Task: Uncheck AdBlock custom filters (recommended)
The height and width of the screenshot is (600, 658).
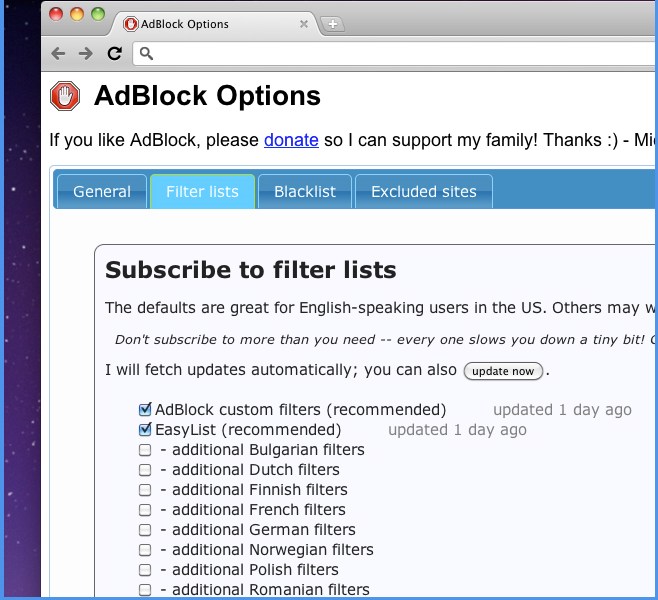Action: click(x=145, y=409)
